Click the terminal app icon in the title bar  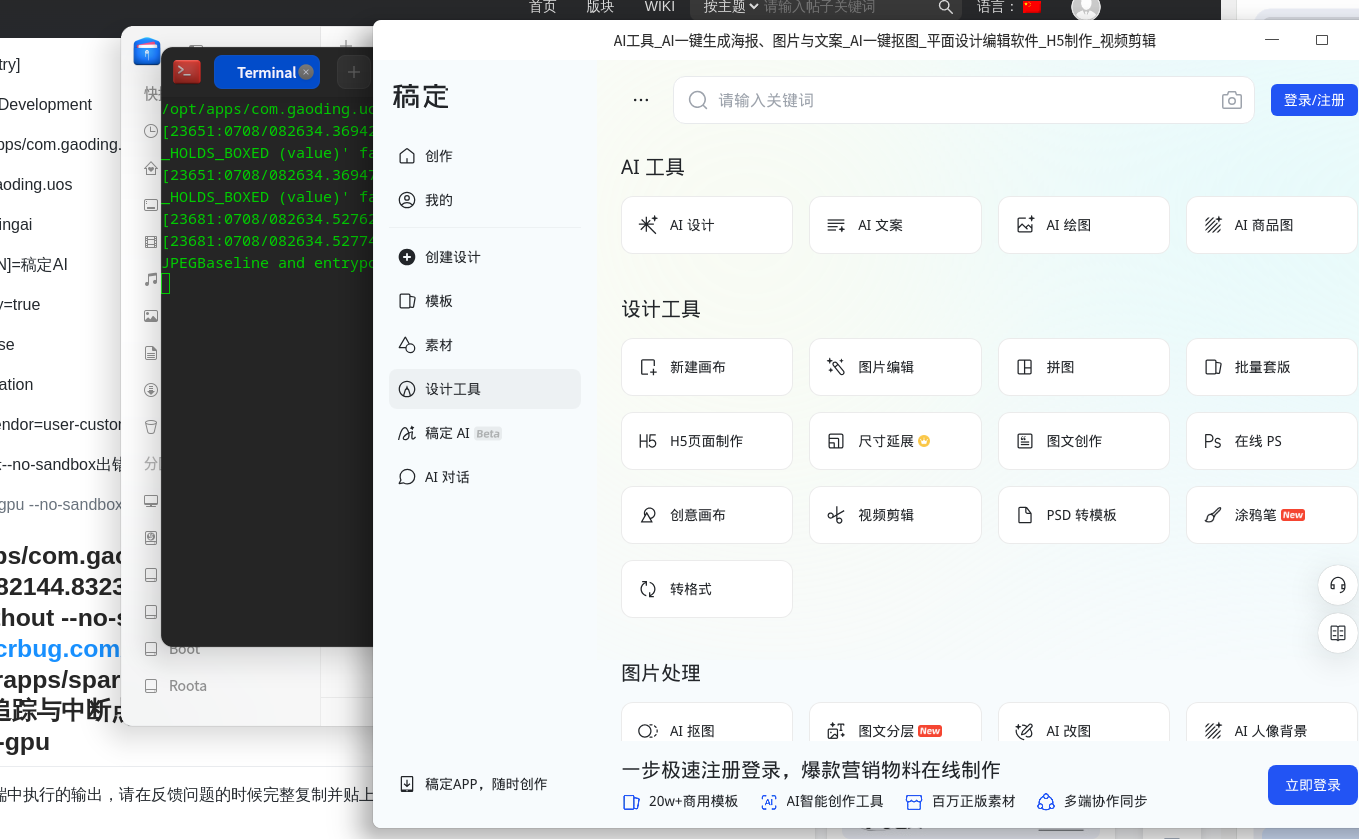(x=187, y=72)
